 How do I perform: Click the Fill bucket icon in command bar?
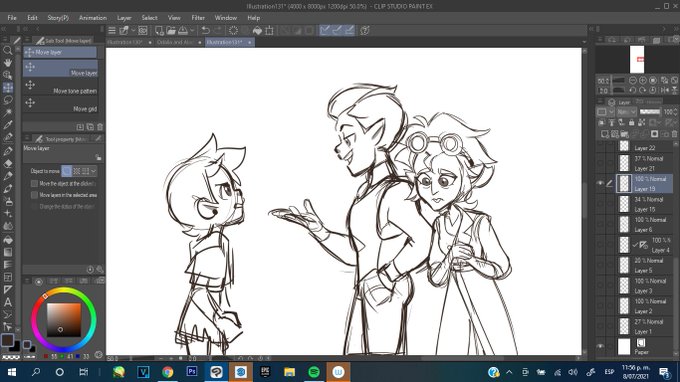tap(257, 30)
